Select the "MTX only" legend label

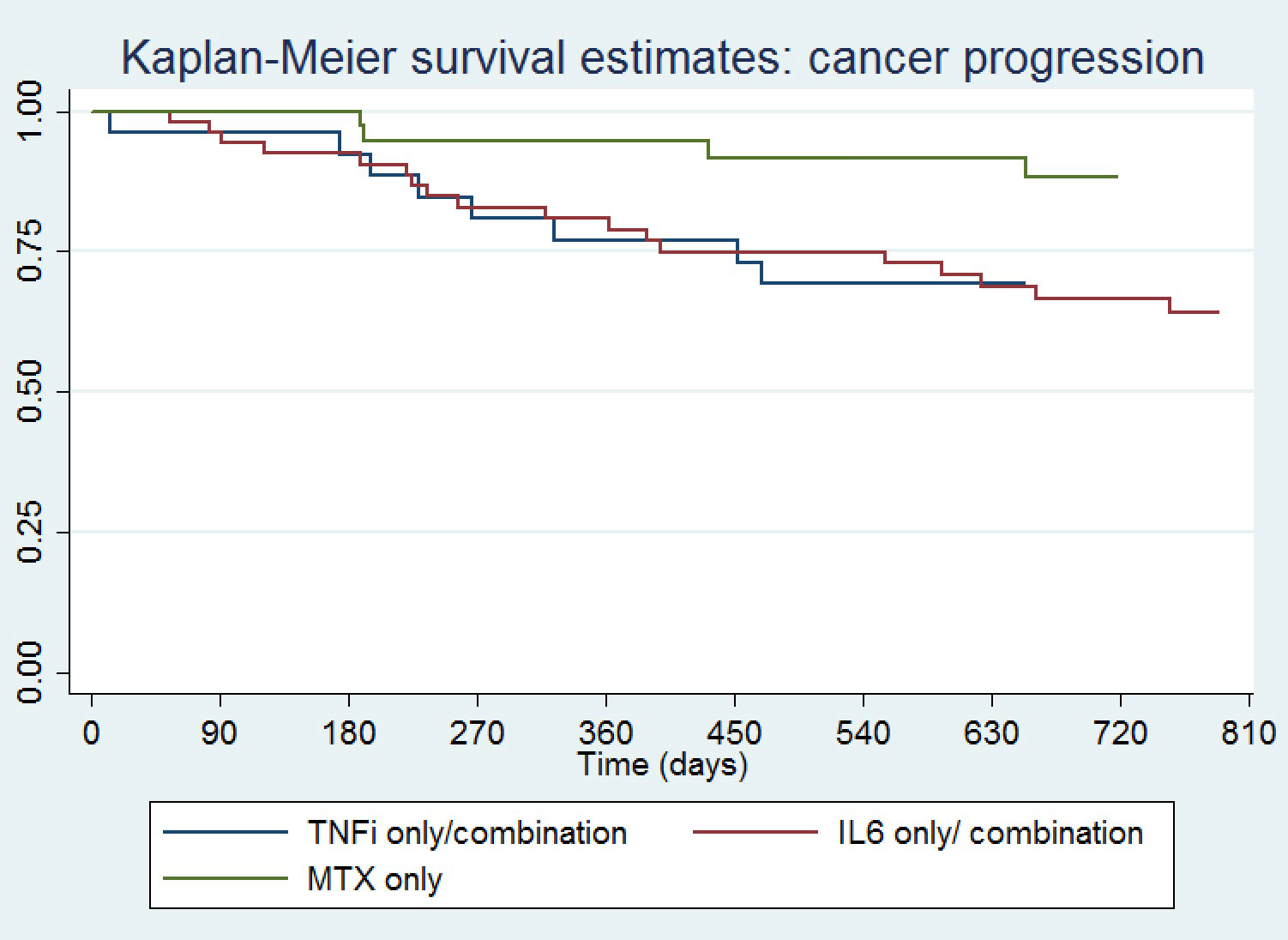375,880
